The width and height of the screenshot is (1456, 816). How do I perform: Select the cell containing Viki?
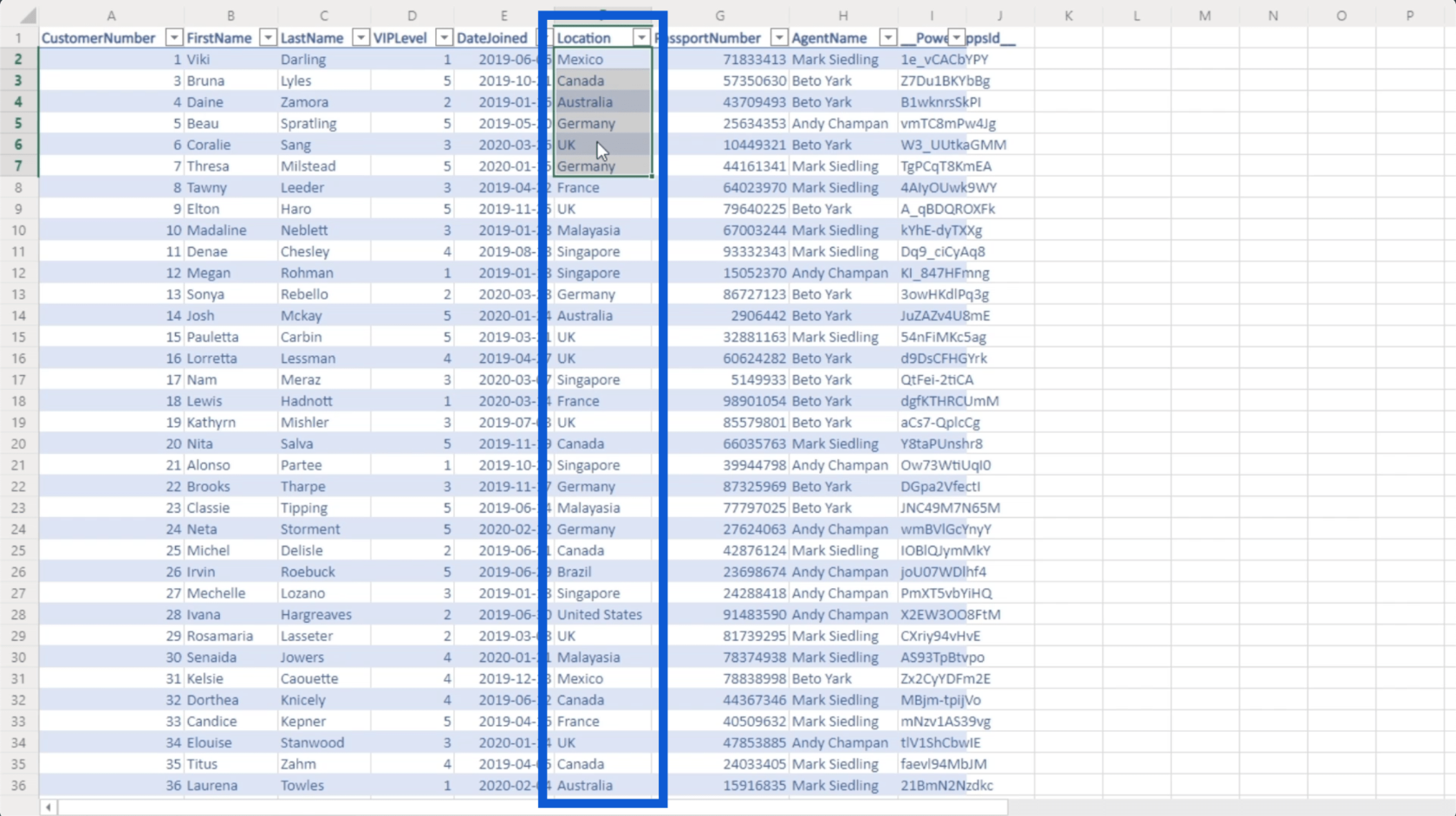pos(231,59)
